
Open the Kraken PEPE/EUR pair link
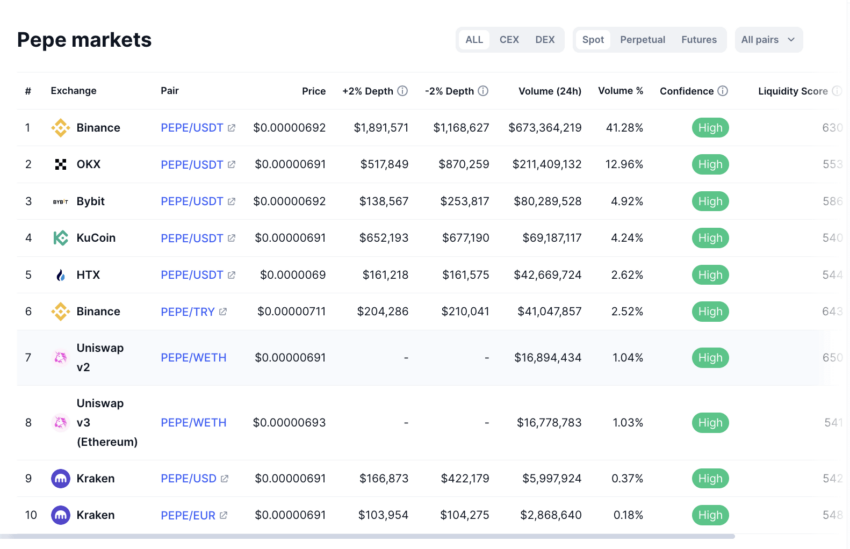click(188, 516)
